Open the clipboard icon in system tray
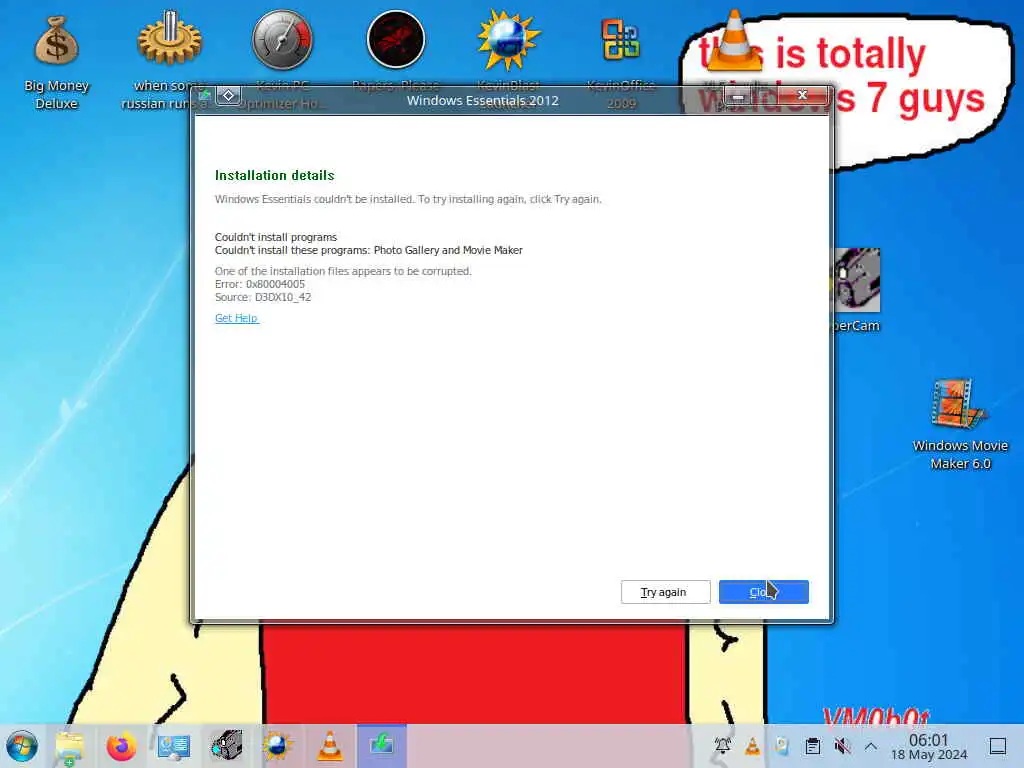This screenshot has height=768, width=1024. click(812, 746)
